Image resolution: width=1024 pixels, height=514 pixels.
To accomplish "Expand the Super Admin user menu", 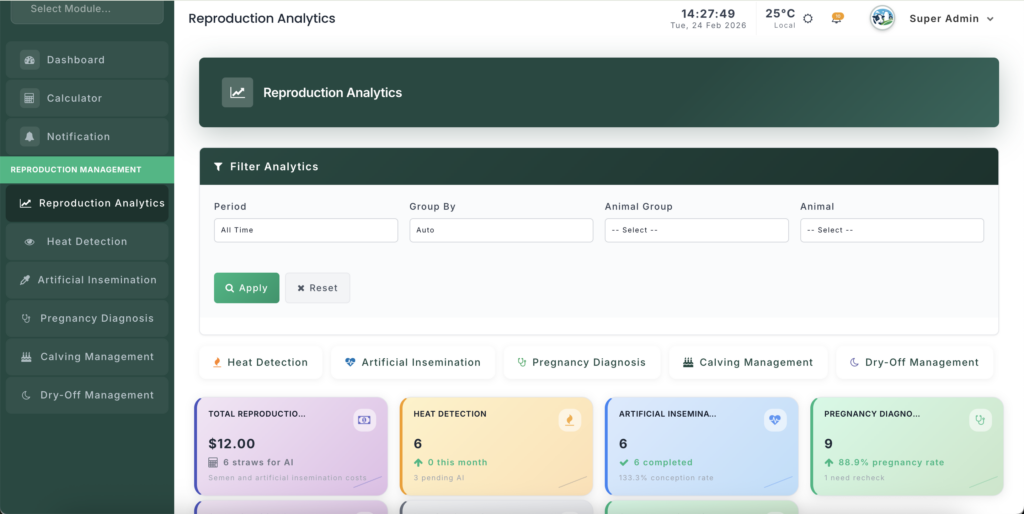I will (x=951, y=18).
